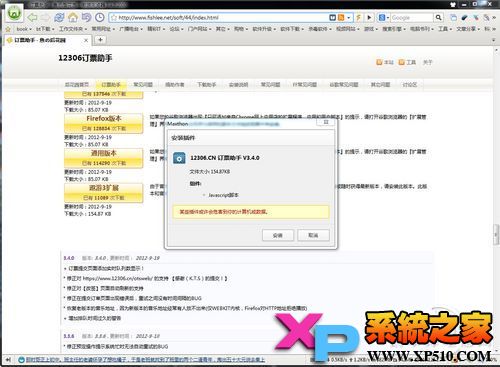Expand the 工具 bookmark folder
The height and width of the screenshot is (367, 500).
click(444, 29)
